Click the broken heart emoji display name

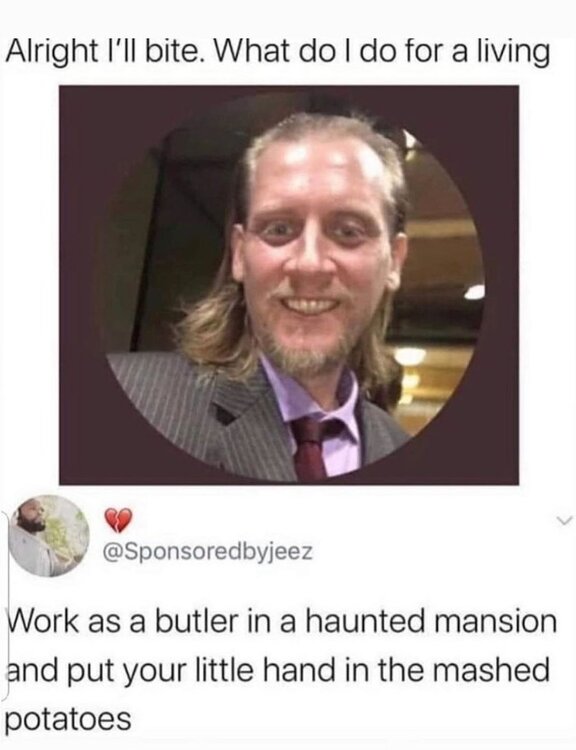(117, 520)
